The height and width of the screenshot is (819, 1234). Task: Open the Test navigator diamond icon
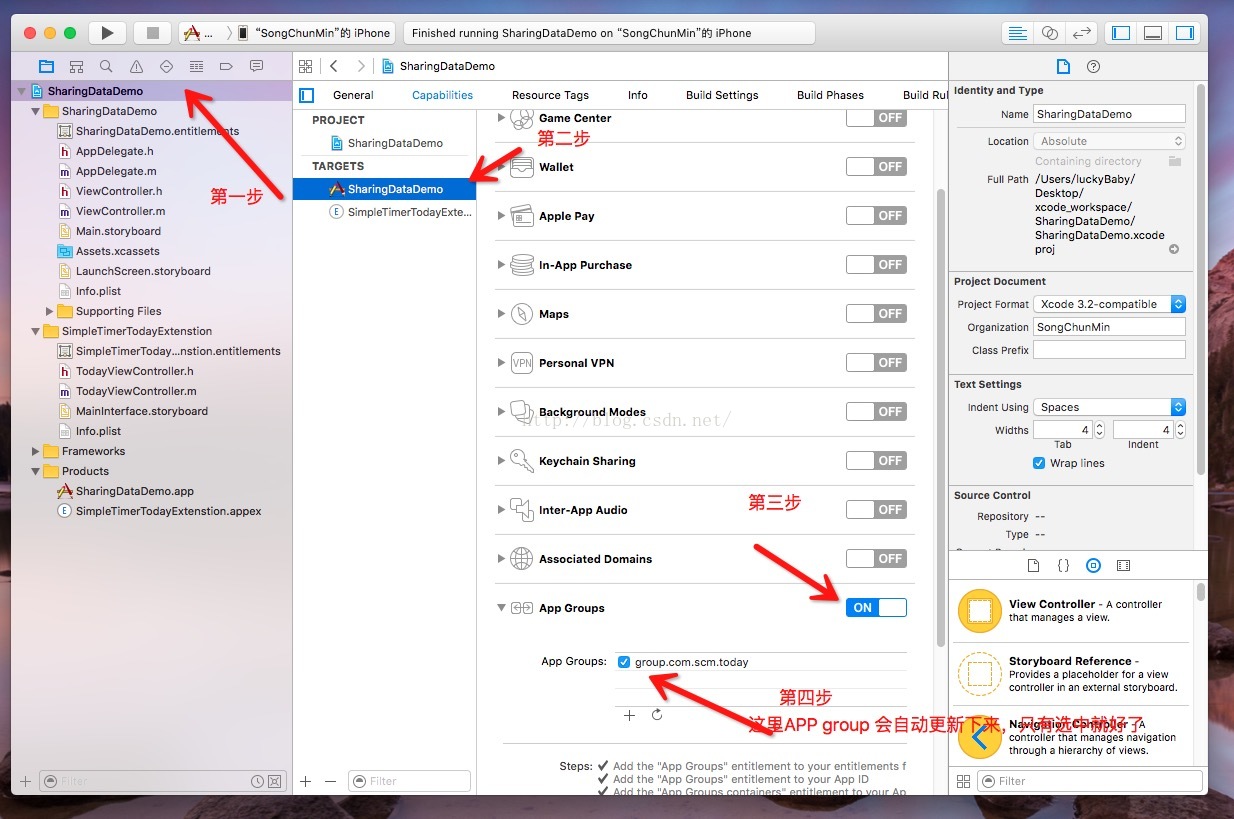coord(166,66)
